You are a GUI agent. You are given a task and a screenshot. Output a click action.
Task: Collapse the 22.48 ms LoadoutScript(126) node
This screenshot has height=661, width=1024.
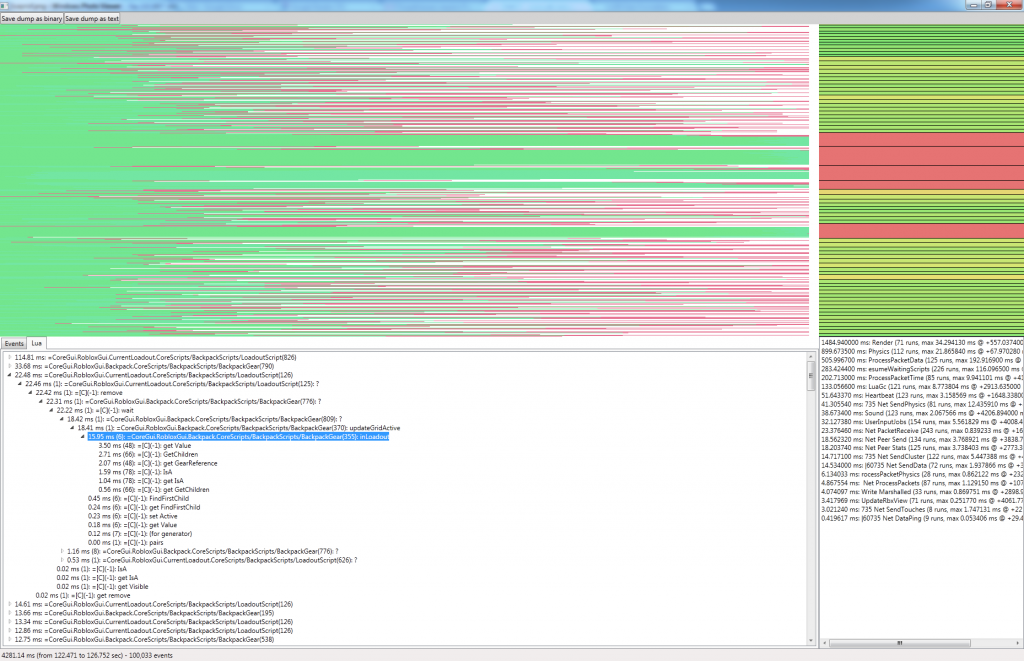coord(9,375)
